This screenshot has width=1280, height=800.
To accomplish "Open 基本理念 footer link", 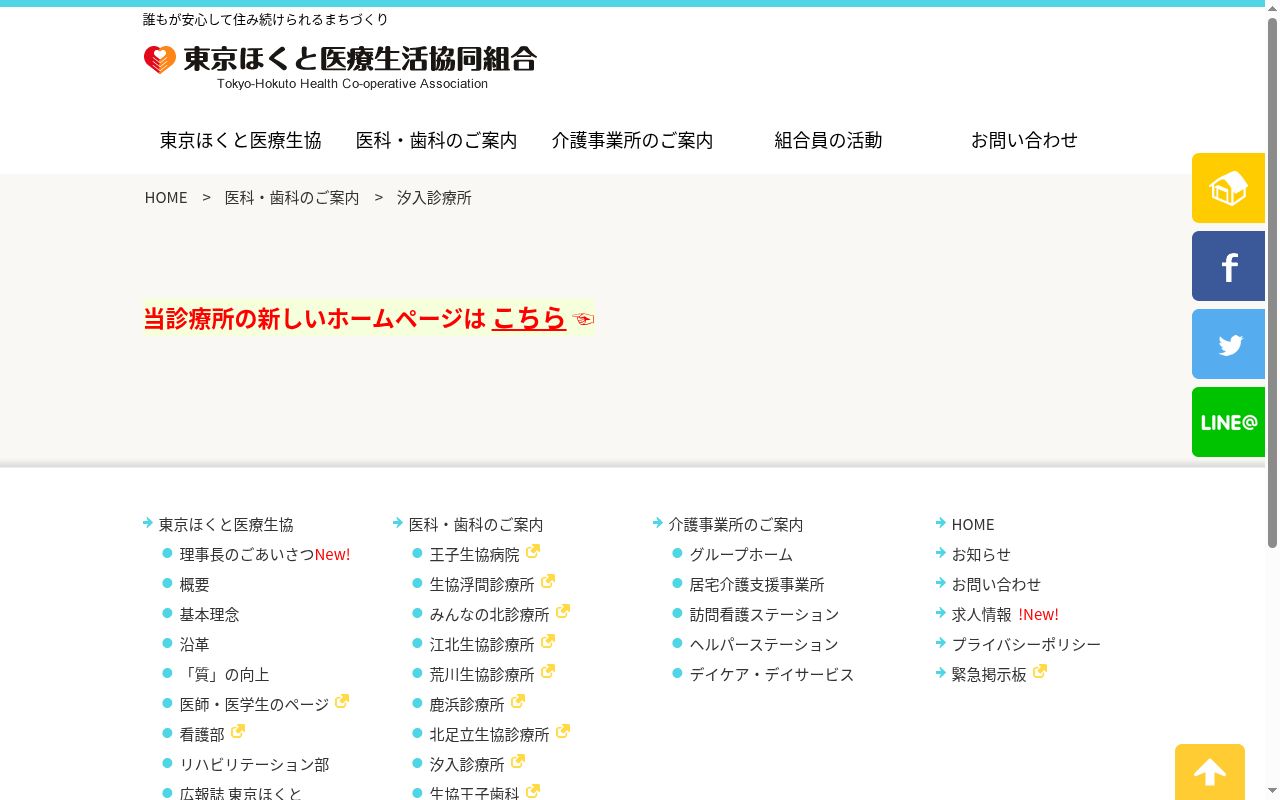I will click(210, 614).
